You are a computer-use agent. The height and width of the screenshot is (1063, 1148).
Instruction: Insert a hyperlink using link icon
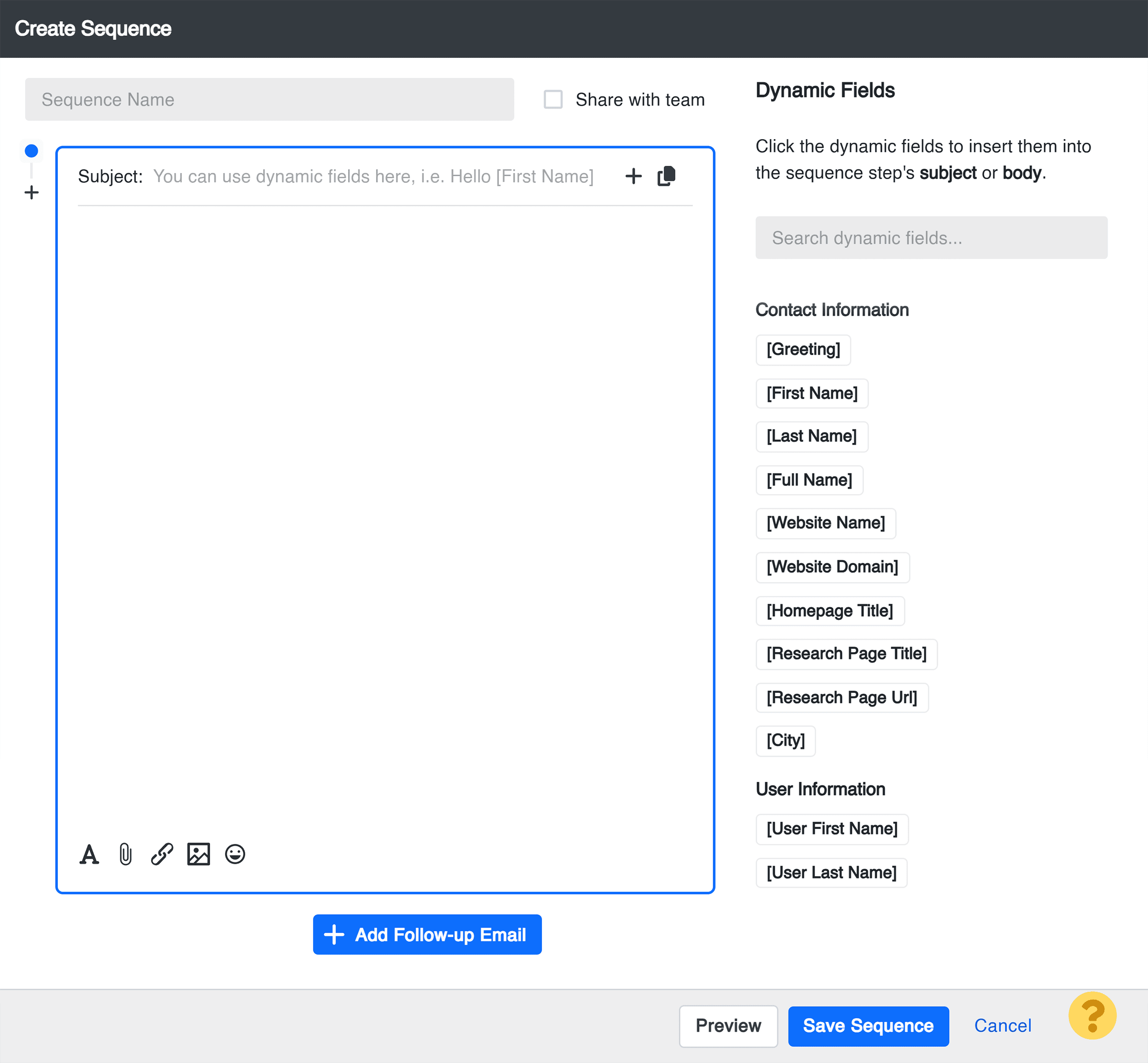pyautogui.click(x=162, y=854)
